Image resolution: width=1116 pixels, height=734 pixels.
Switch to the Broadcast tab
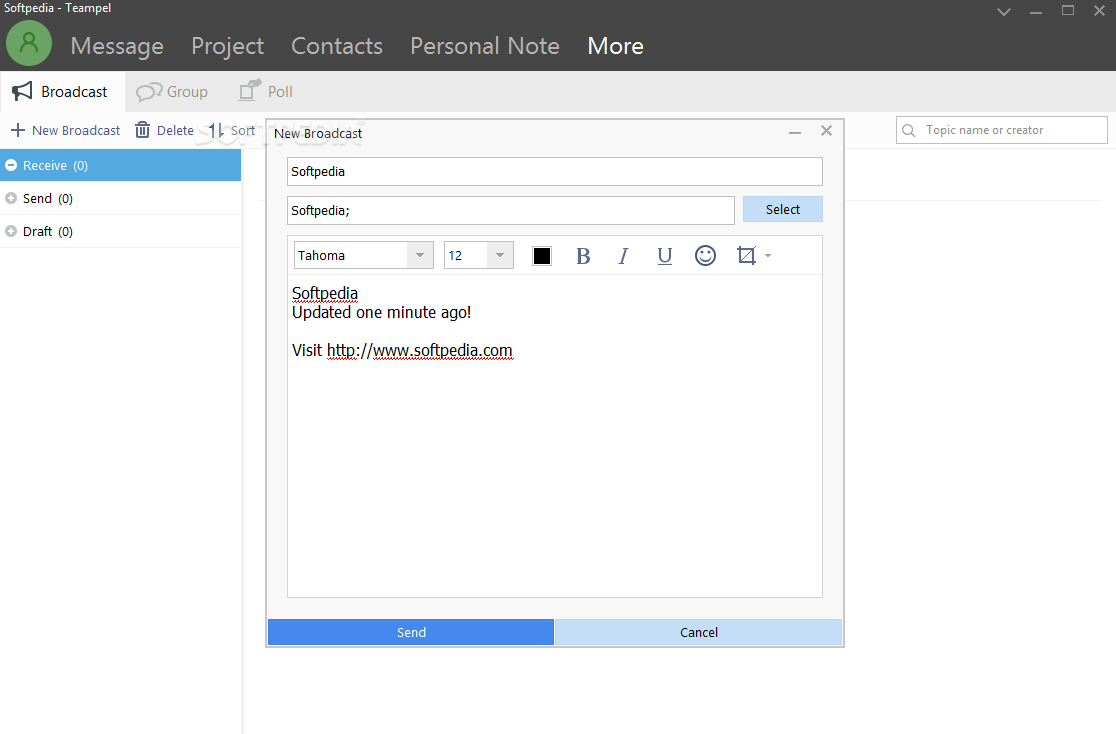point(63,92)
